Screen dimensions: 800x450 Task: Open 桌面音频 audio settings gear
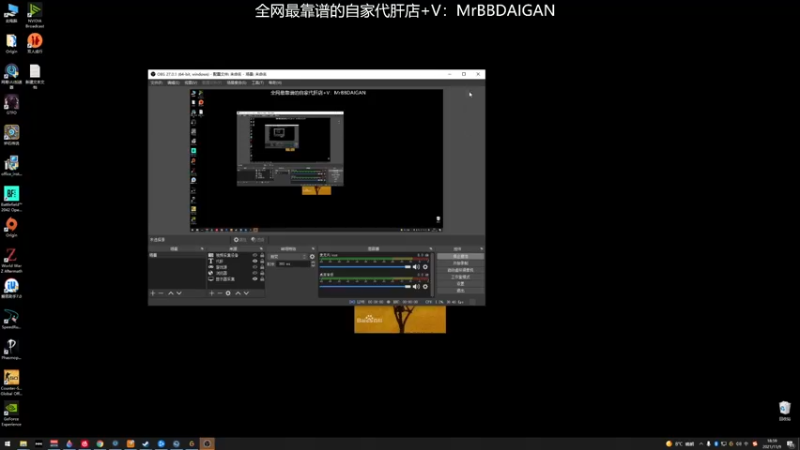click(x=426, y=287)
